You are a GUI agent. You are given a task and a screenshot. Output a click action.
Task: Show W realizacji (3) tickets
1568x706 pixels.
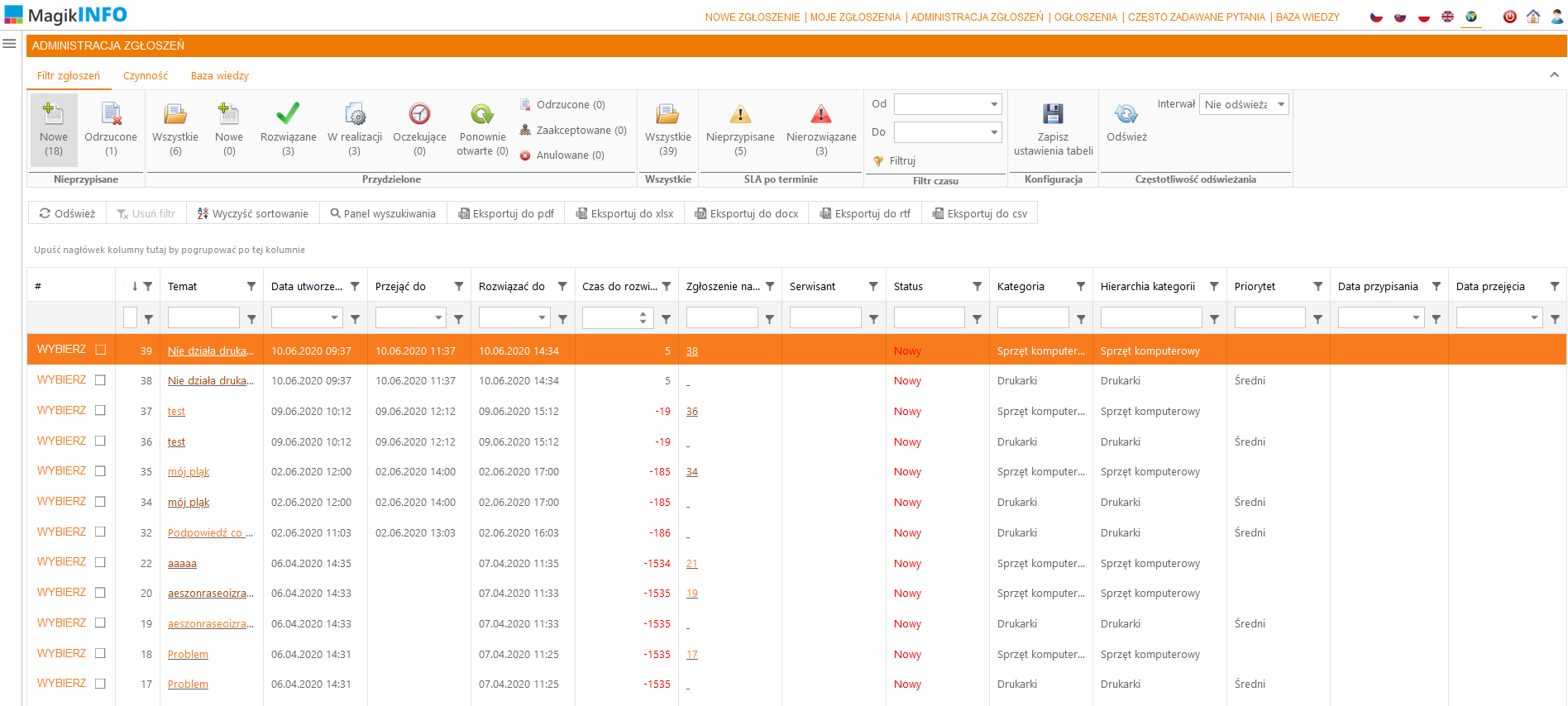[355, 131]
